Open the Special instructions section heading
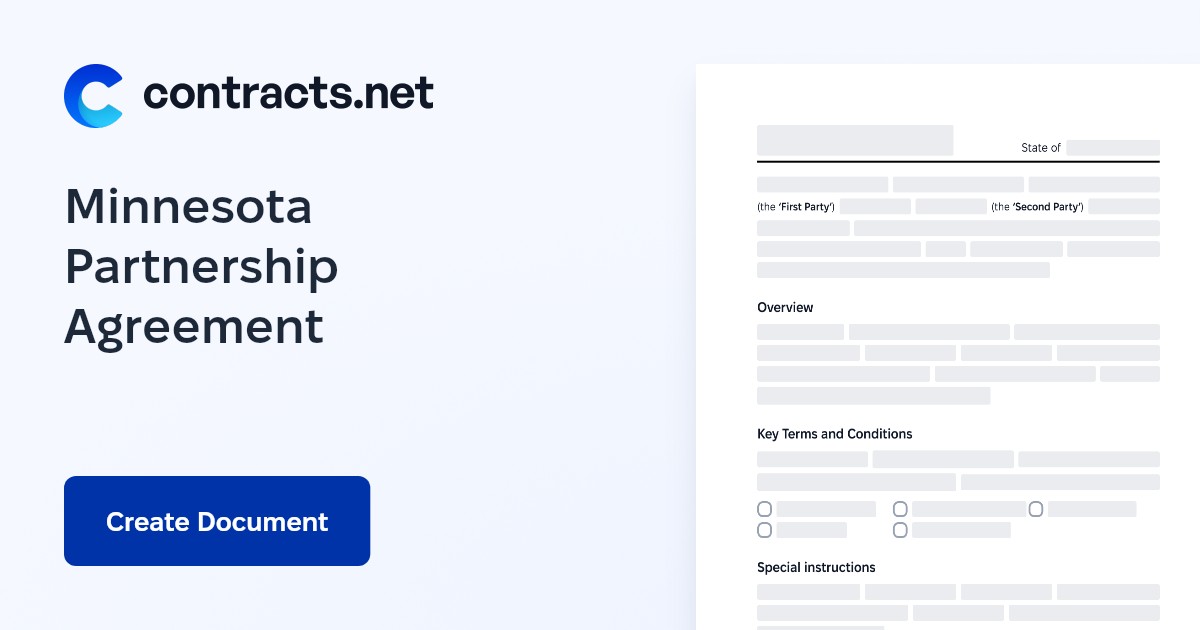 pyautogui.click(x=816, y=567)
